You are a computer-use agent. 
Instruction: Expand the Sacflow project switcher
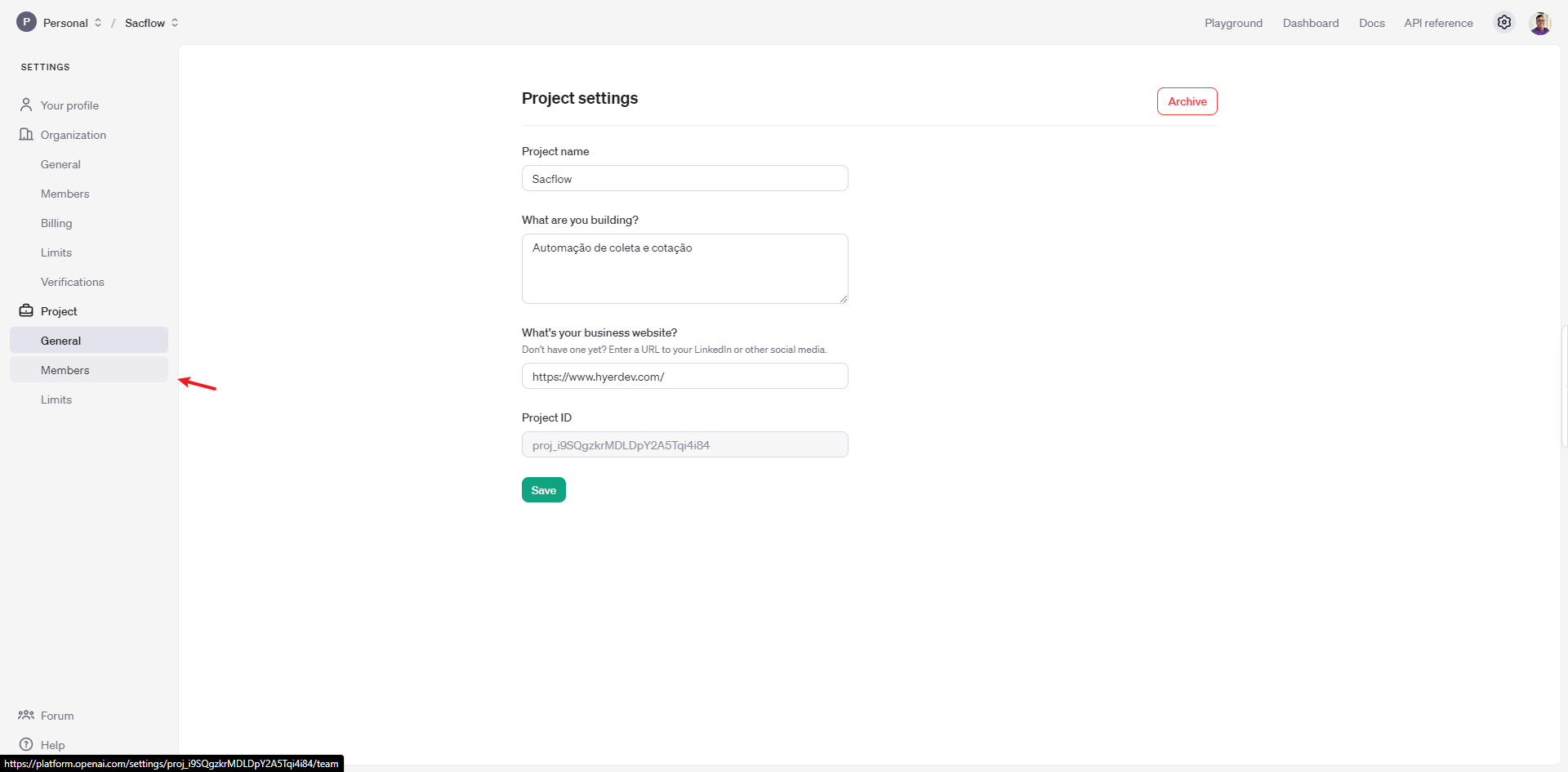[x=175, y=23]
